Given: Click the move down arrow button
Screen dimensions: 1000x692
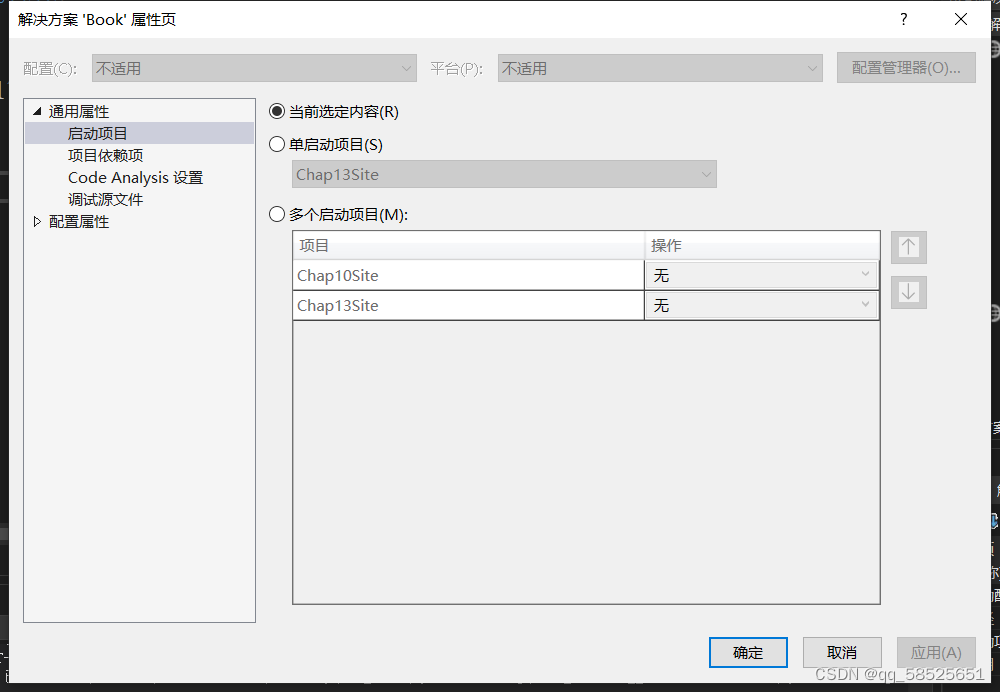Looking at the screenshot, I should [x=909, y=292].
